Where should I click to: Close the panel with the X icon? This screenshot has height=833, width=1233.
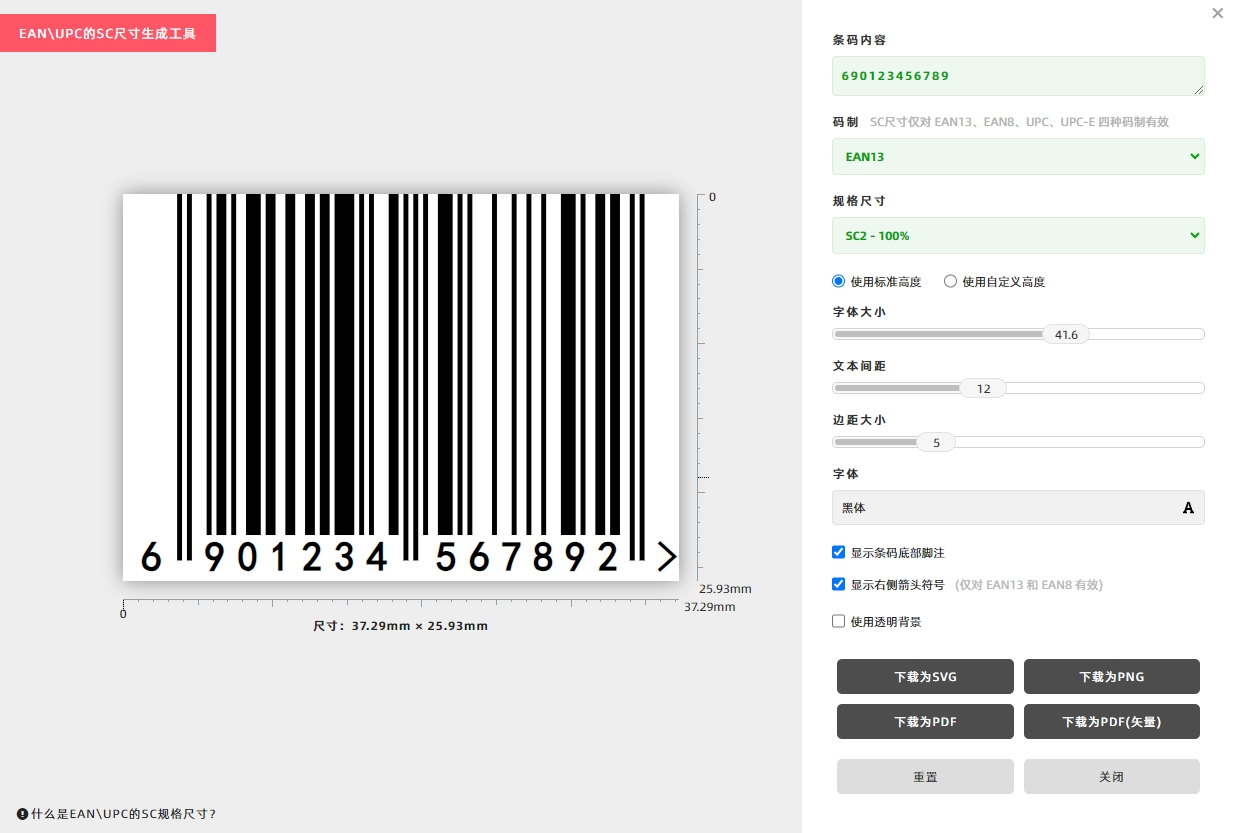point(1217,13)
